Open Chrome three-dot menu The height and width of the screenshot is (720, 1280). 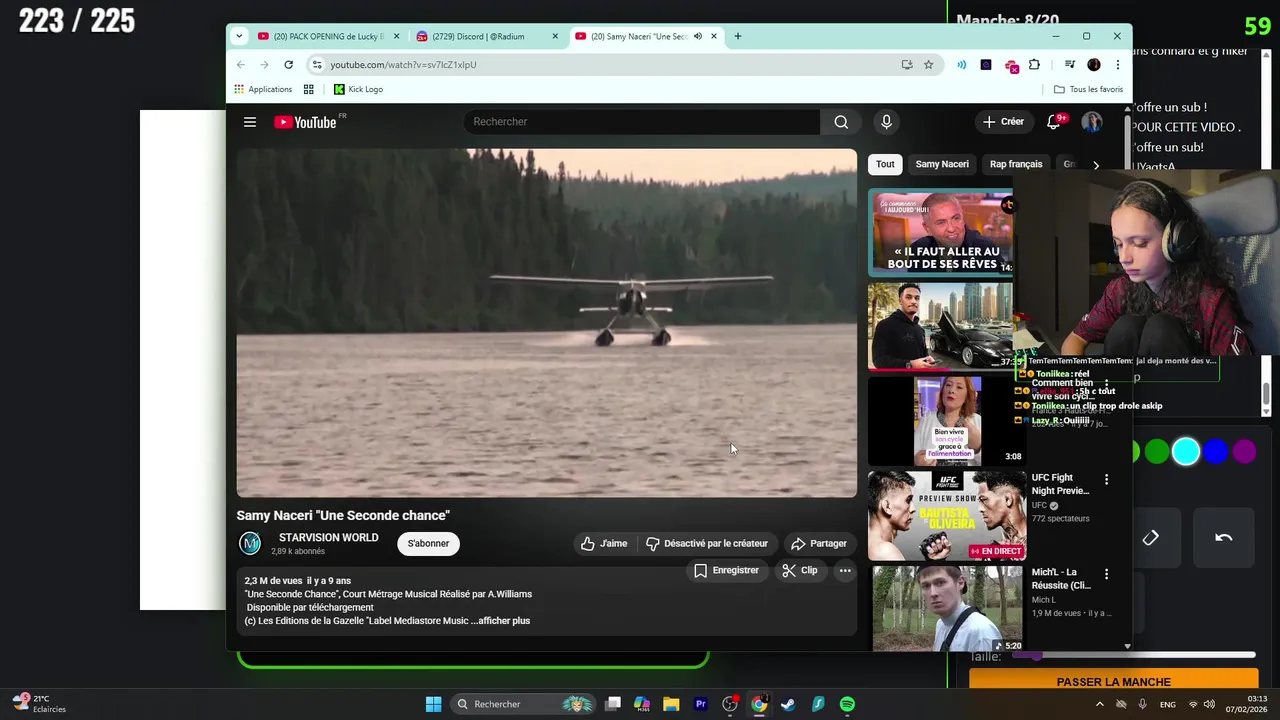coord(1117,64)
